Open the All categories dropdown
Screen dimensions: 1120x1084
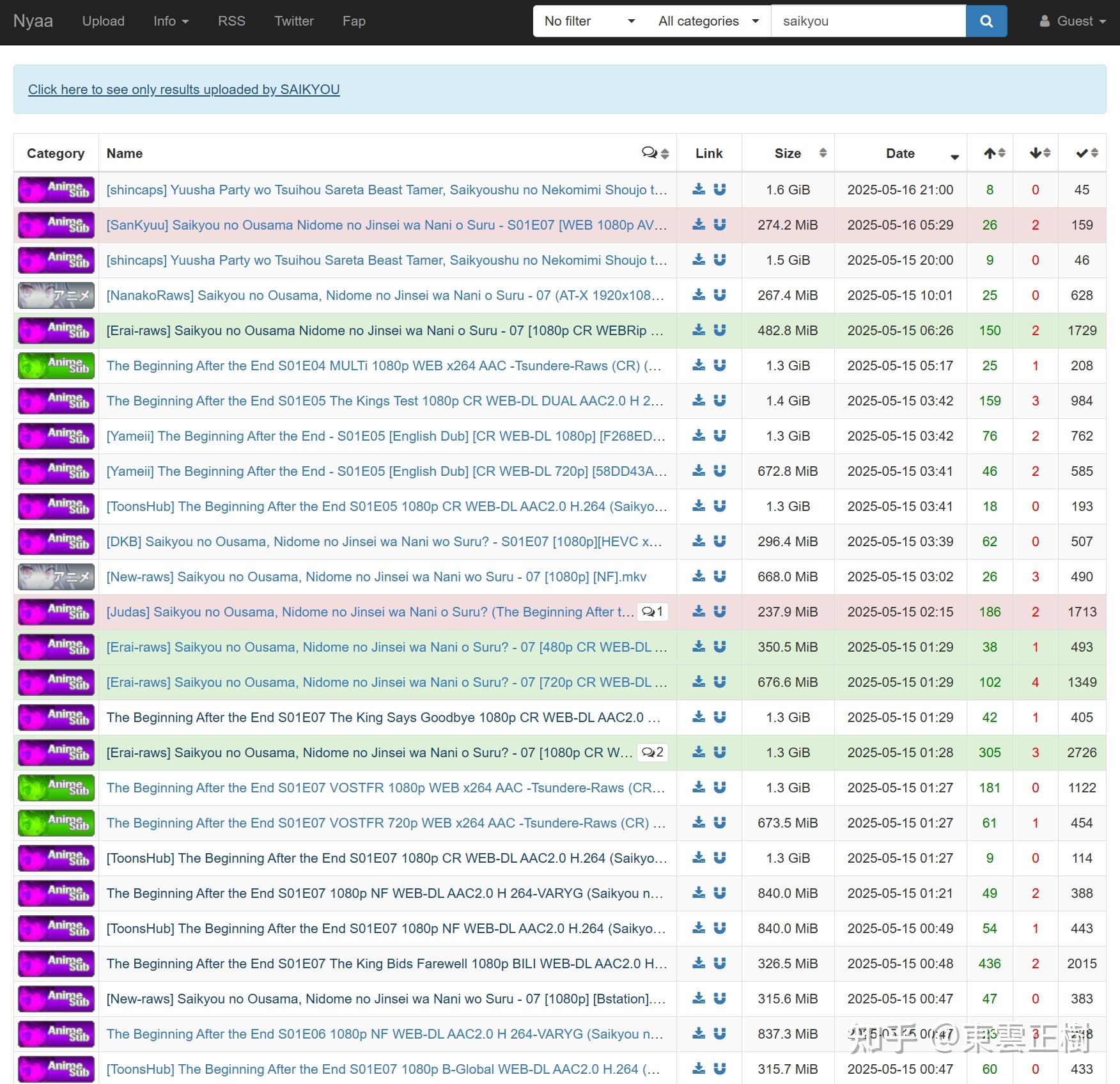(709, 21)
